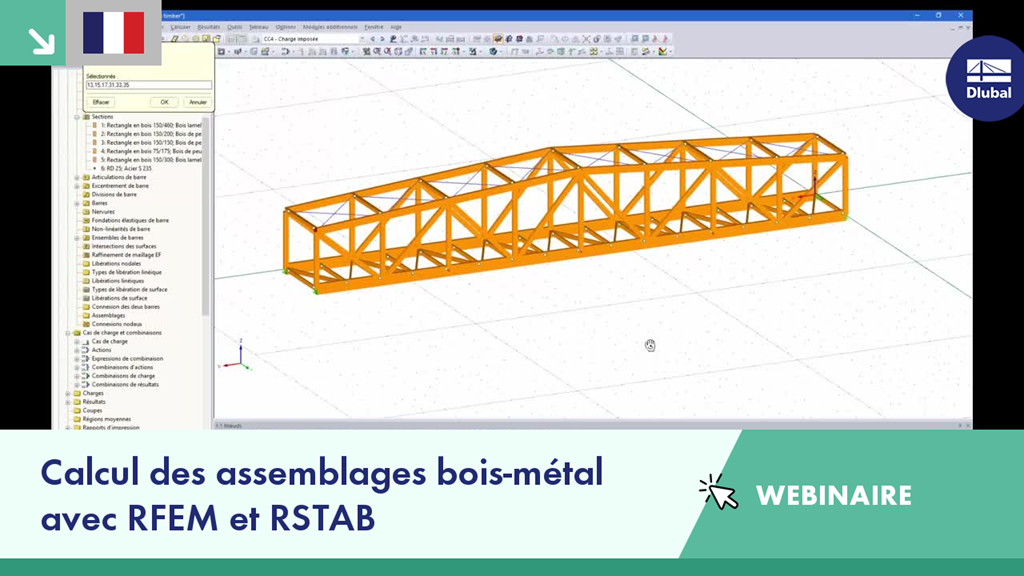Click Fondations élastiques de barre icon

tap(86, 221)
